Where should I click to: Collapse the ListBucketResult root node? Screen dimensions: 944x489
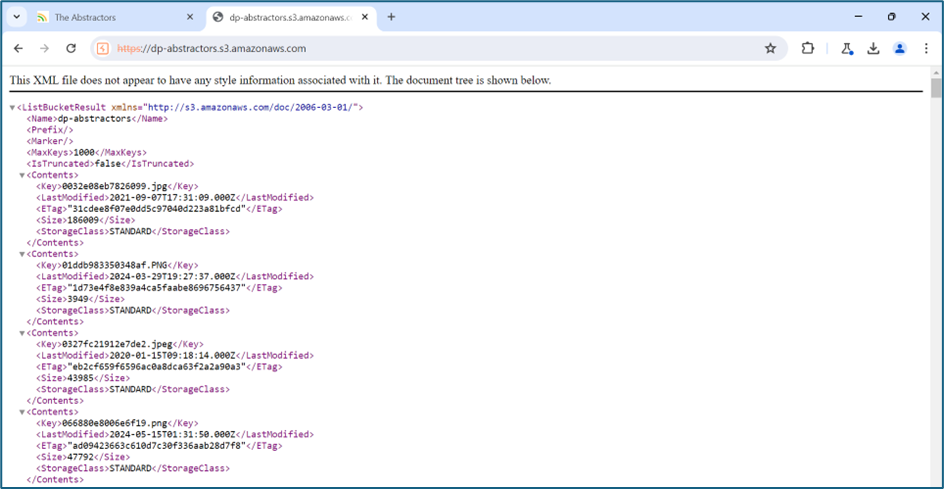[x=12, y=108]
